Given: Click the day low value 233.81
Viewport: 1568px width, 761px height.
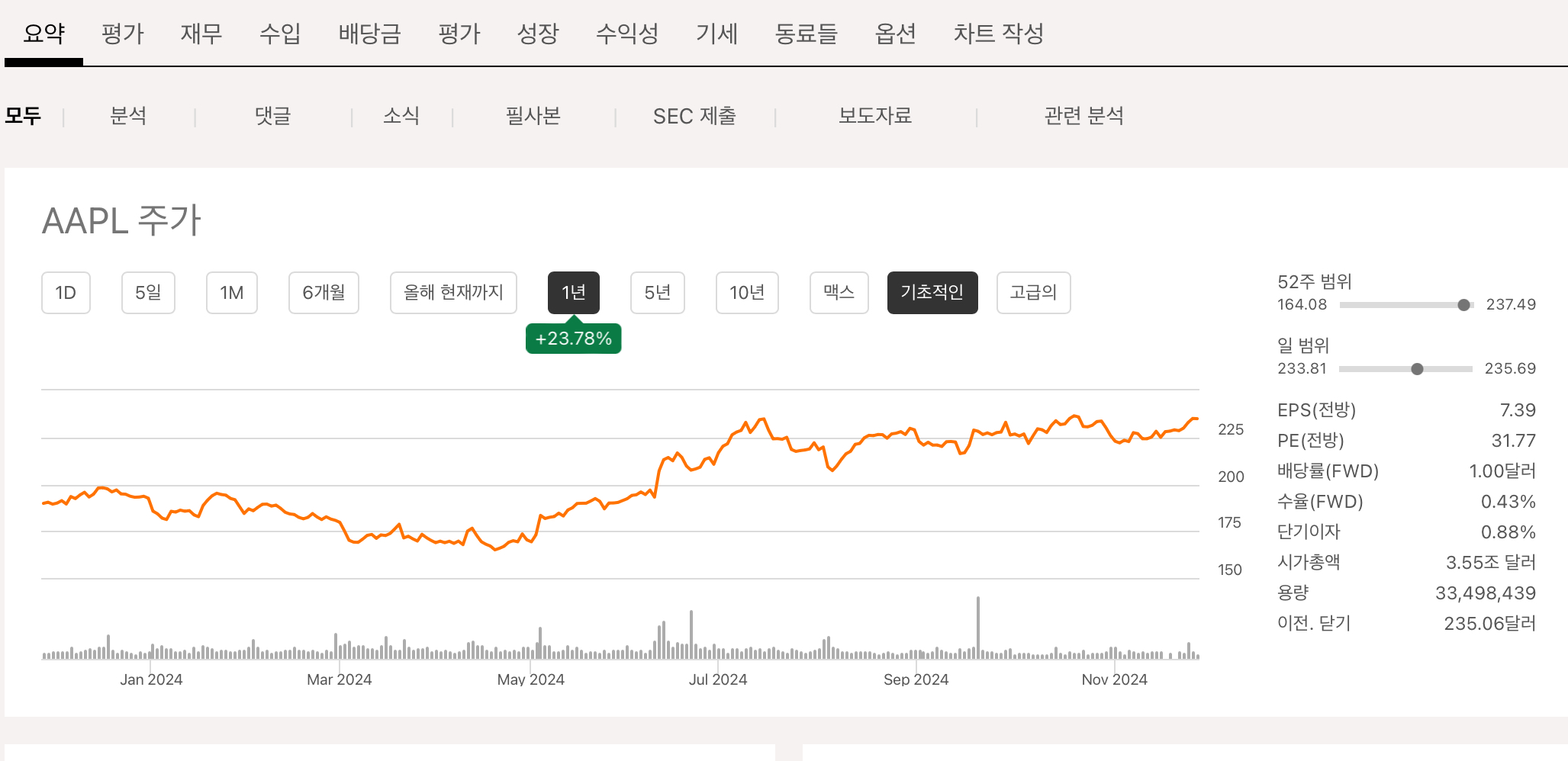Looking at the screenshot, I should [x=1302, y=369].
